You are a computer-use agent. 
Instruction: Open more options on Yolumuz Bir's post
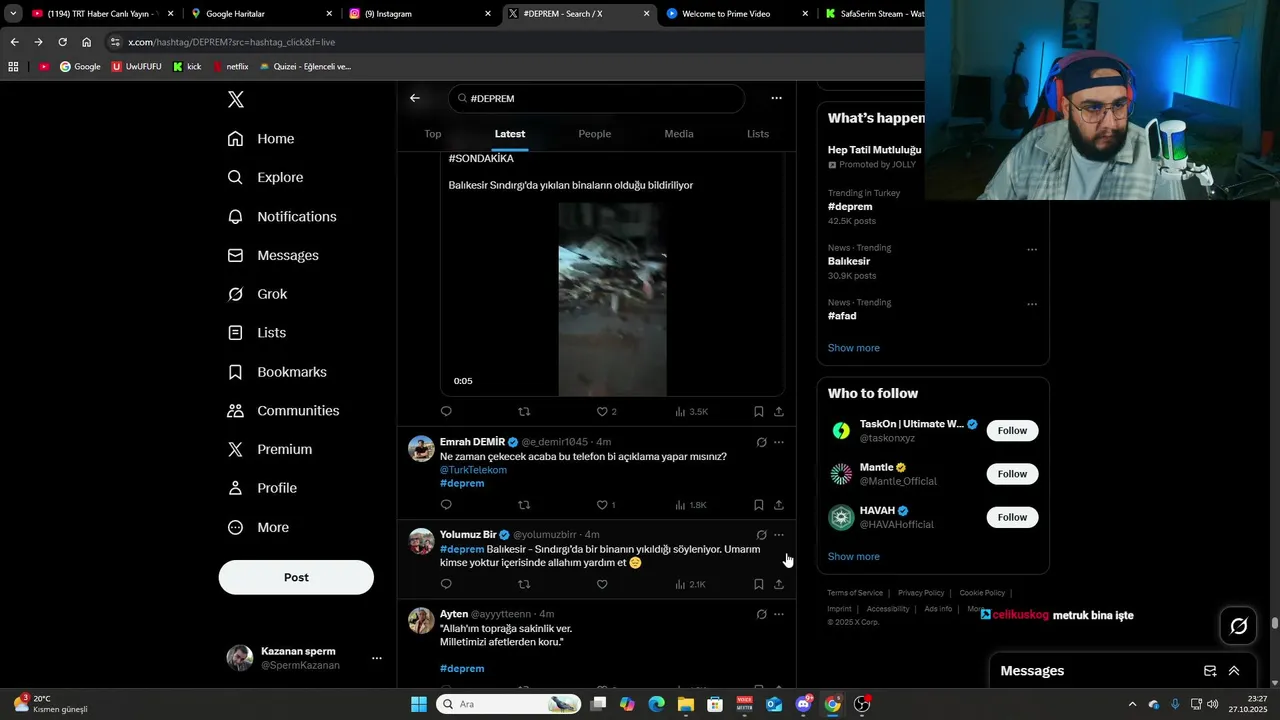point(779,535)
